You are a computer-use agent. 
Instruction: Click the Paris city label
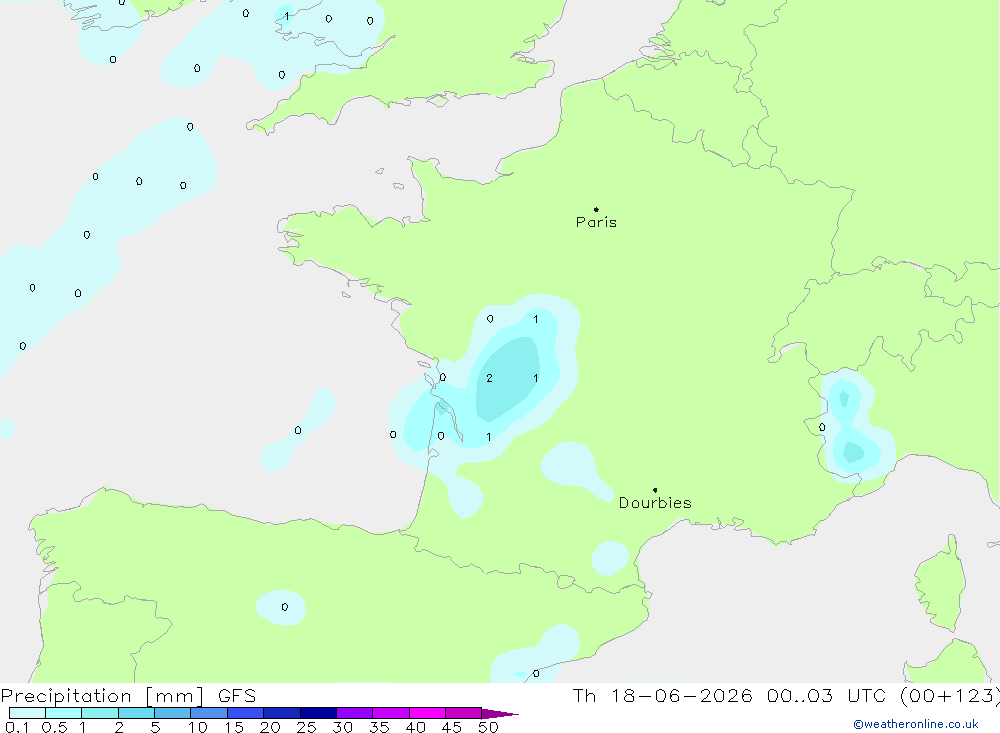(596, 222)
